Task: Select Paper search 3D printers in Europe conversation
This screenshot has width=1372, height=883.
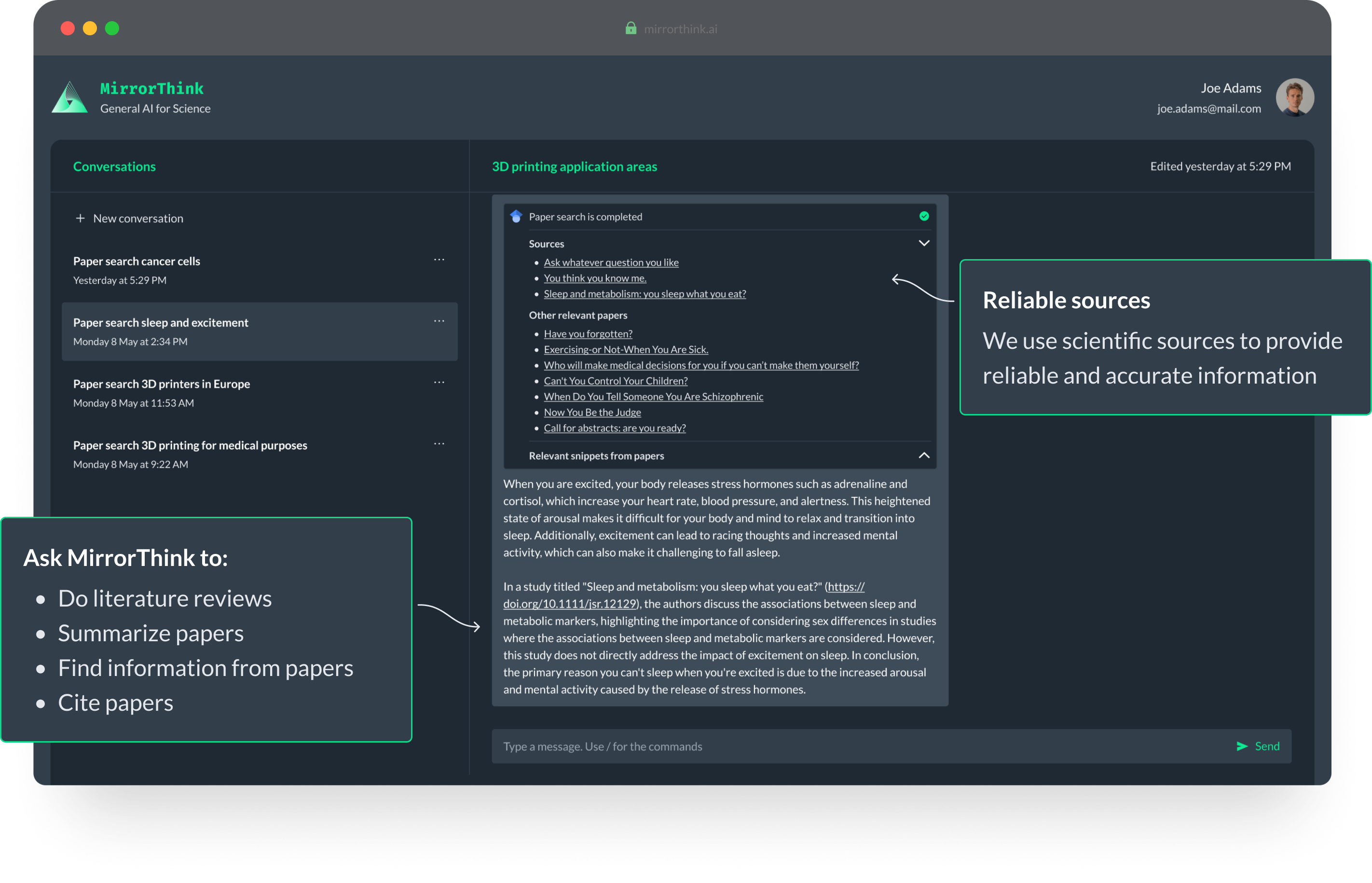Action: pos(162,384)
